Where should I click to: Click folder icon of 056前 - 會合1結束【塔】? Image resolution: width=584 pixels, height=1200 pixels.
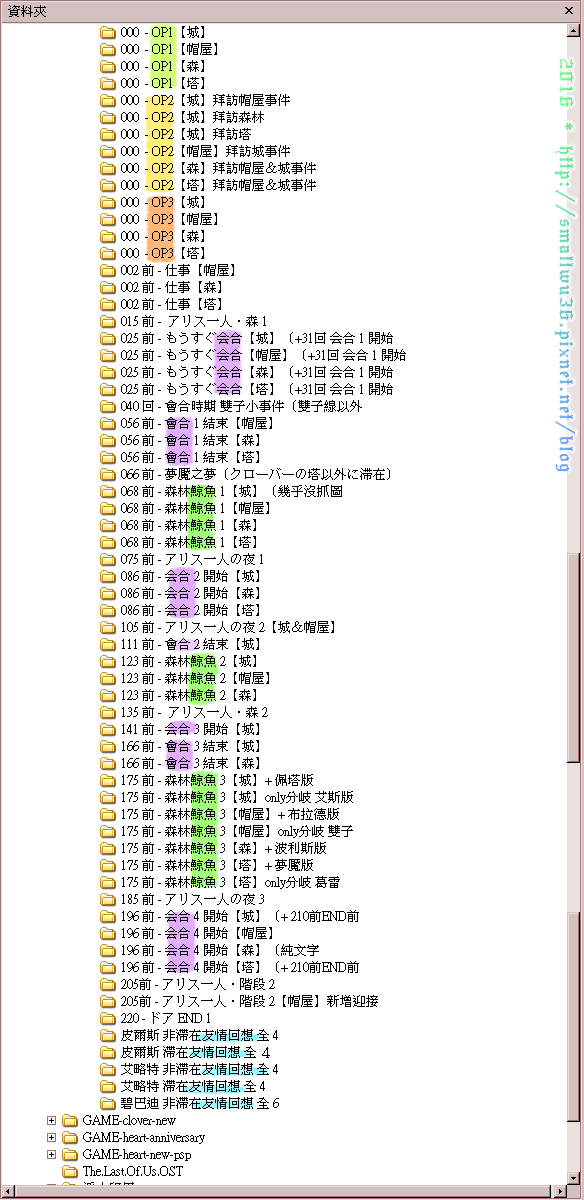[x=108, y=457]
